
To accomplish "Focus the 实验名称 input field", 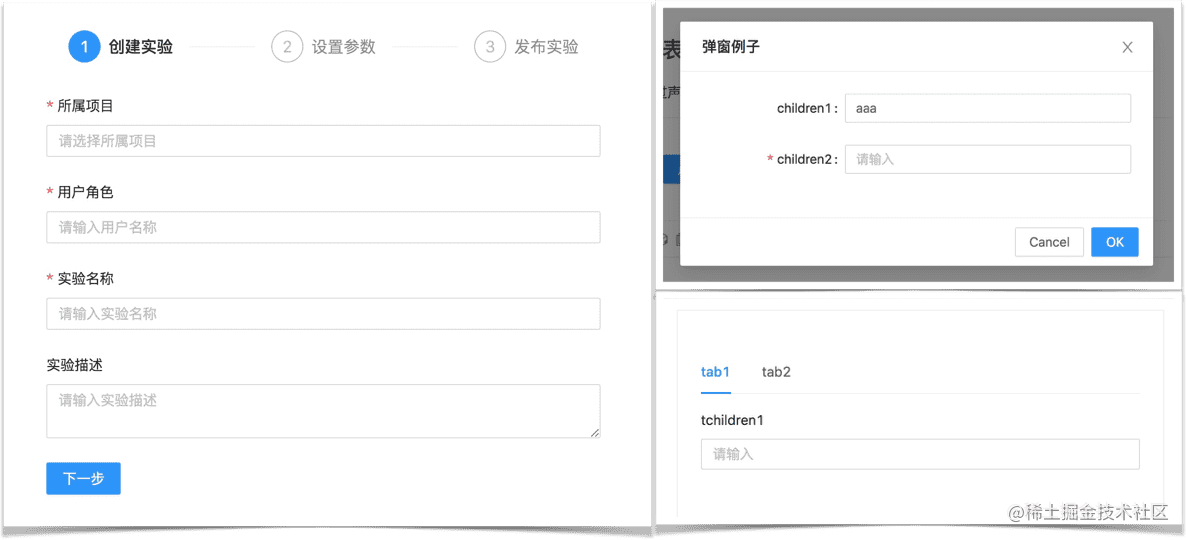I will 323,313.
